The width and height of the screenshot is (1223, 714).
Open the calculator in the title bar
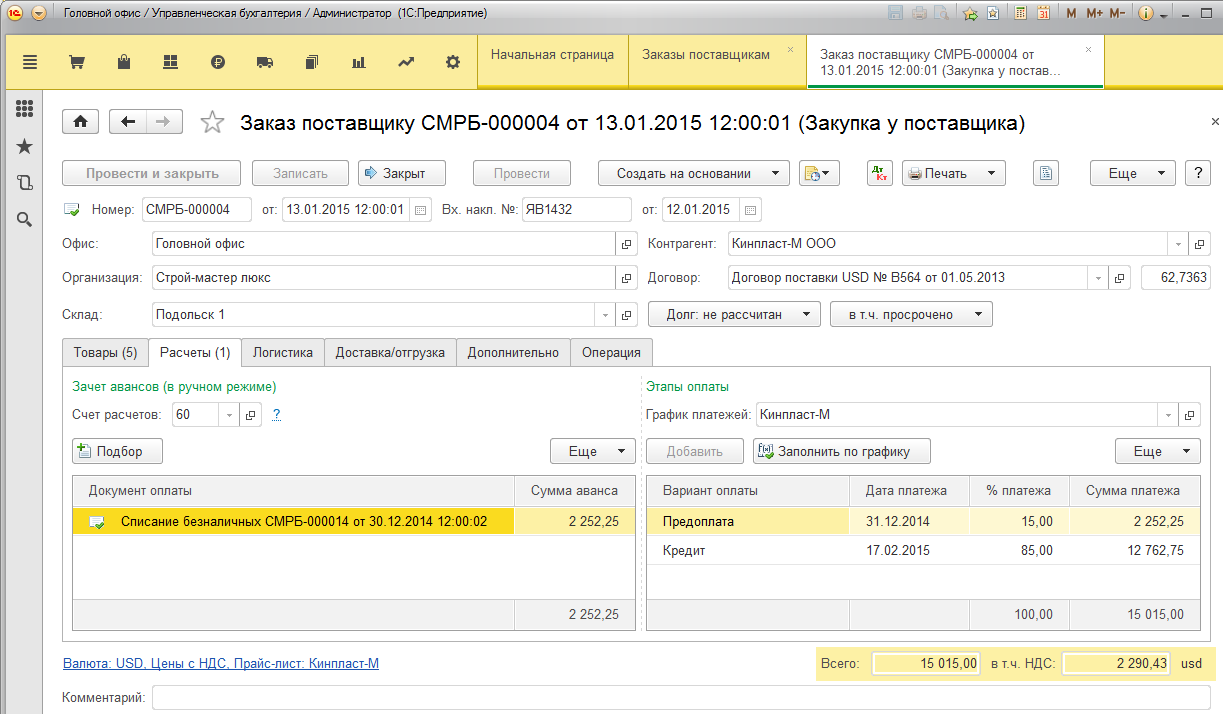[1019, 14]
